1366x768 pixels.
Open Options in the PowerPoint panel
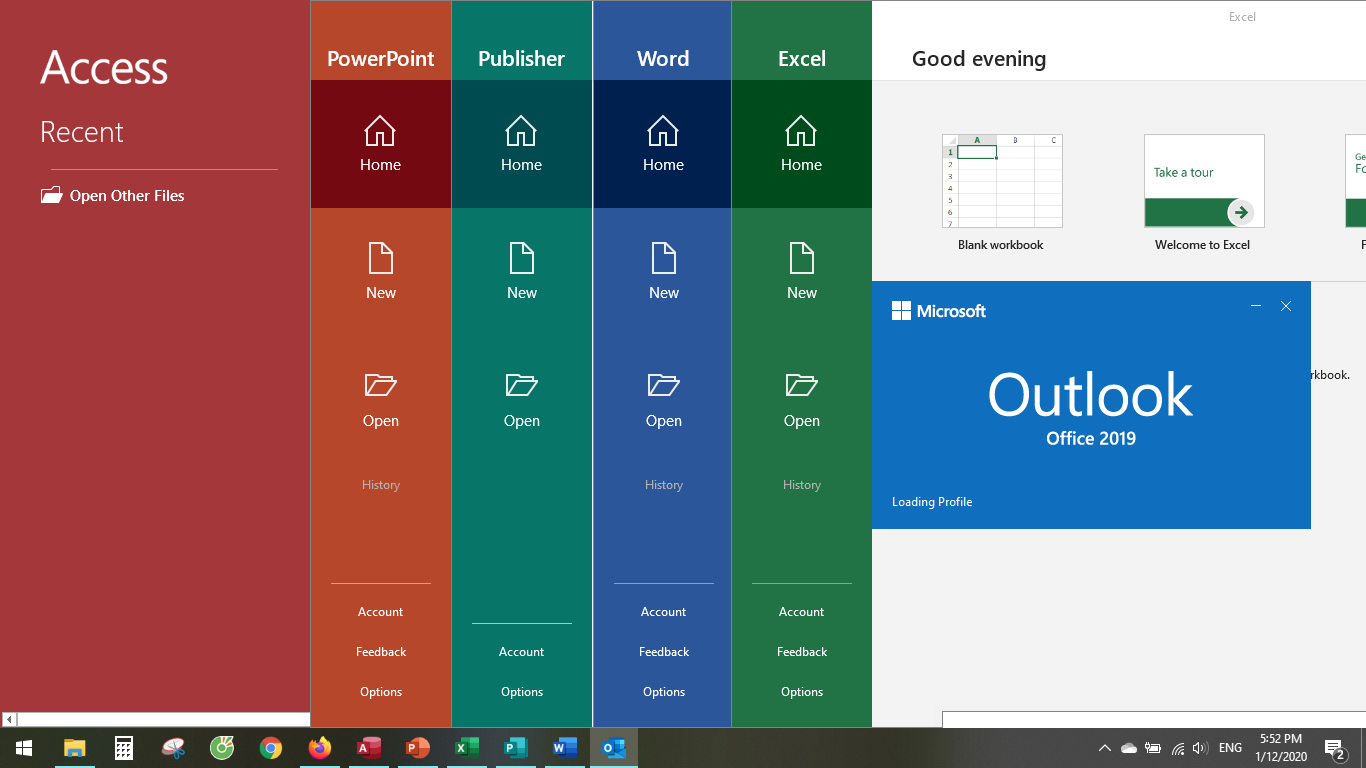(380, 692)
